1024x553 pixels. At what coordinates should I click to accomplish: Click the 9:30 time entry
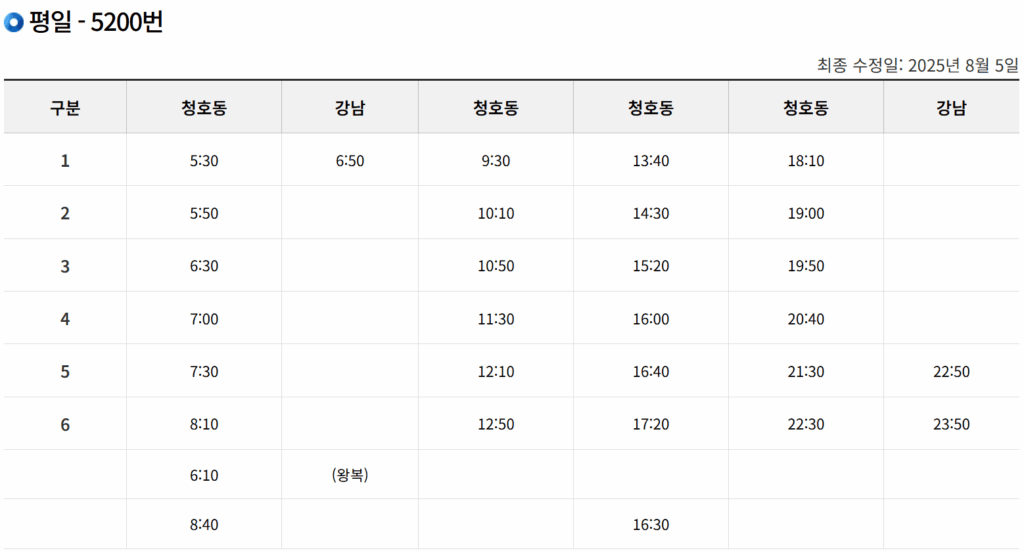[495, 161]
